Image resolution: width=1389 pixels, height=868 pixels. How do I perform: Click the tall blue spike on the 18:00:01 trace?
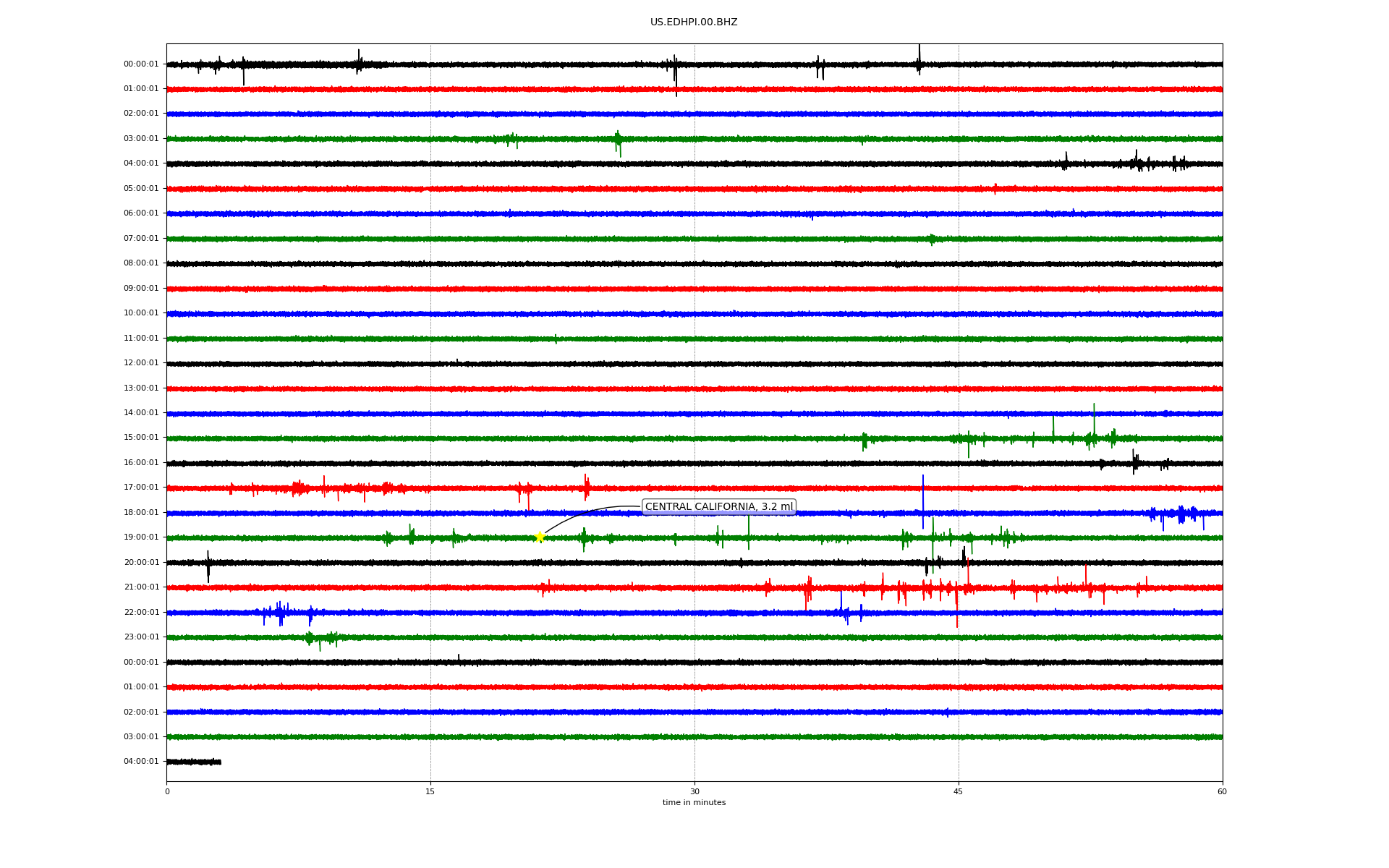923,502
